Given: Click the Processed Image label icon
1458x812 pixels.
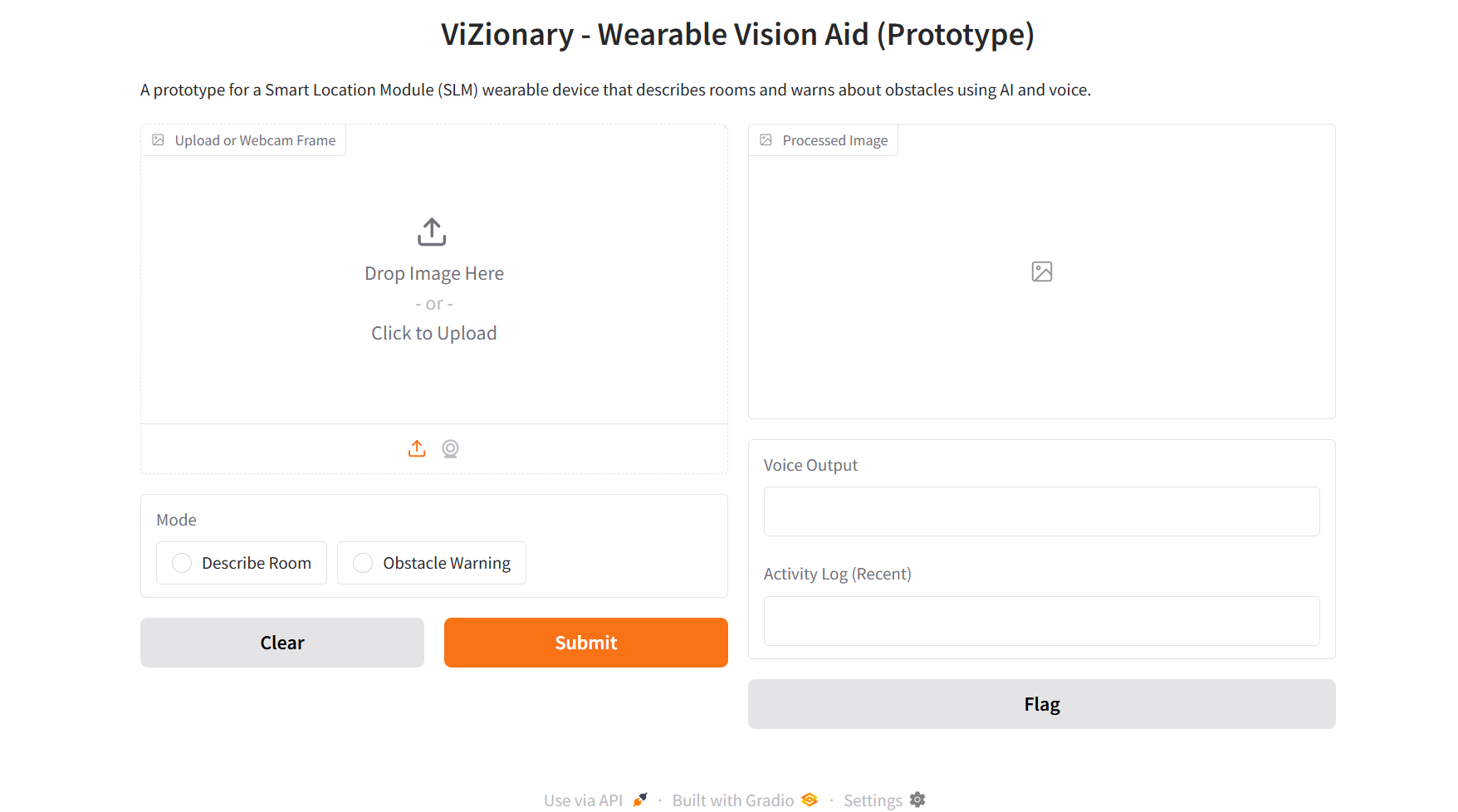Looking at the screenshot, I should point(766,140).
